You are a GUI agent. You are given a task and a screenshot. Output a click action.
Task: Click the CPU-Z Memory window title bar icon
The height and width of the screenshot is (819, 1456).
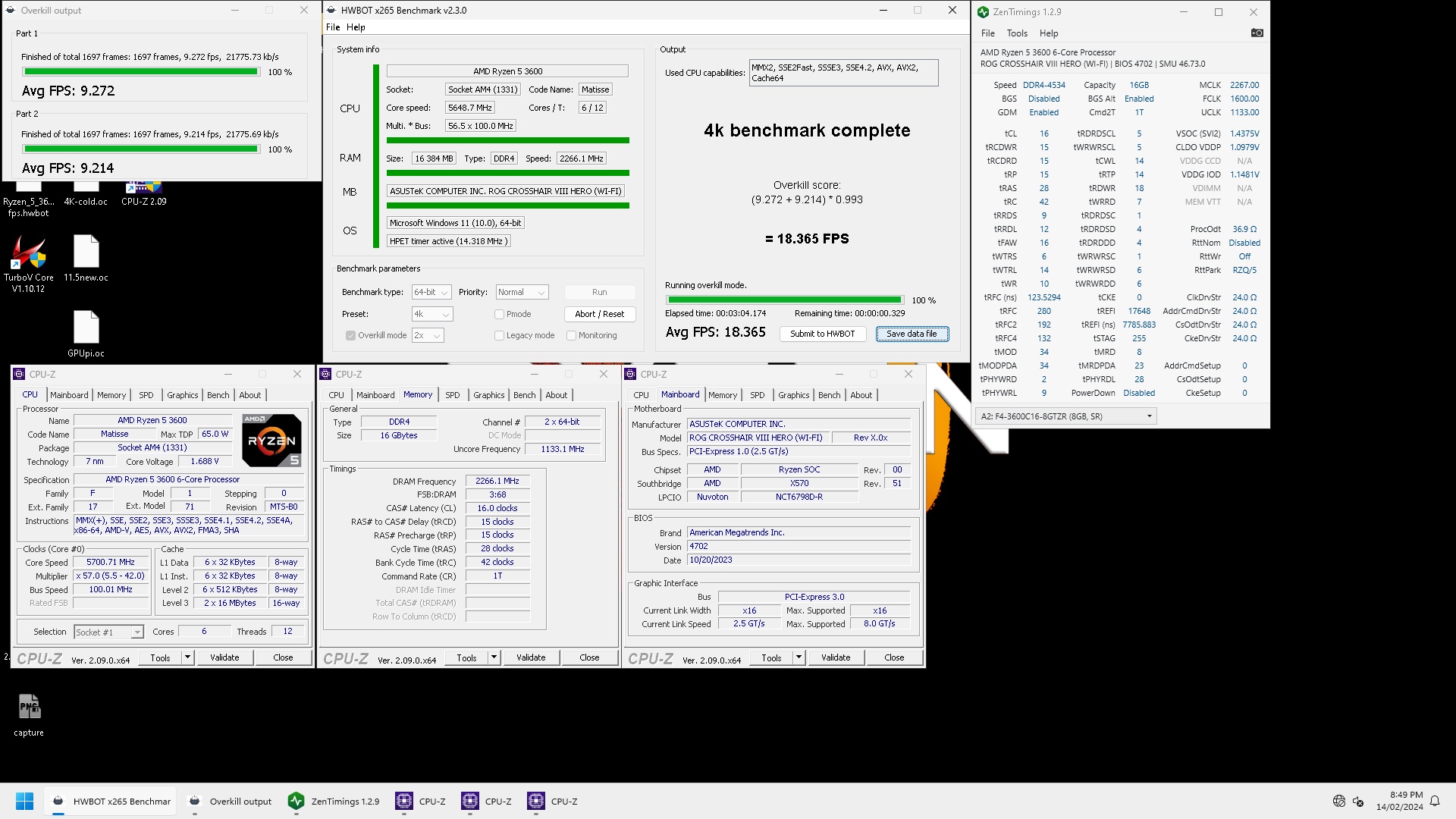pyautogui.click(x=325, y=374)
